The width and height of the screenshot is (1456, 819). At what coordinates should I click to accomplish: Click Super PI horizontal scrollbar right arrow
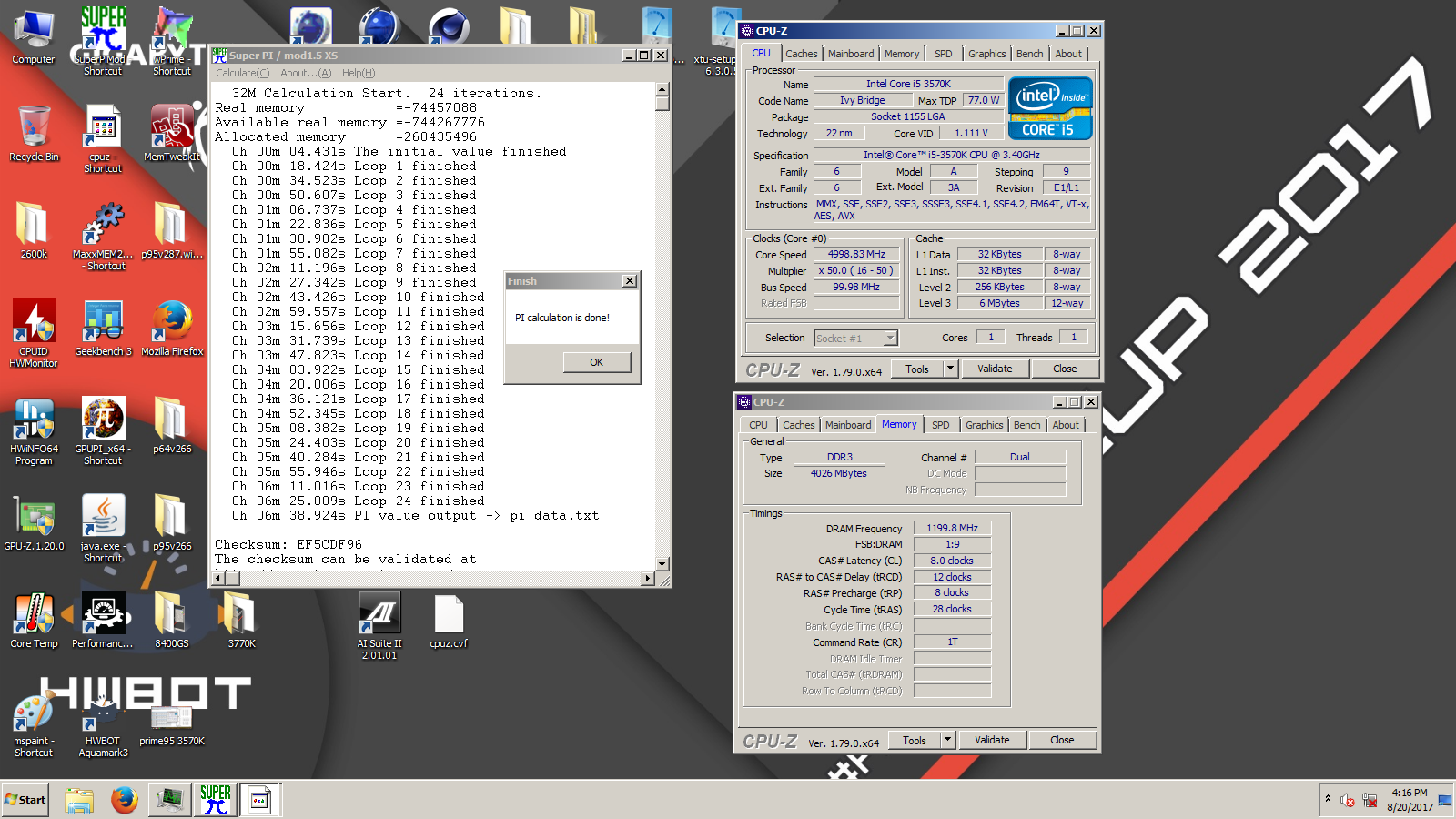[648, 578]
